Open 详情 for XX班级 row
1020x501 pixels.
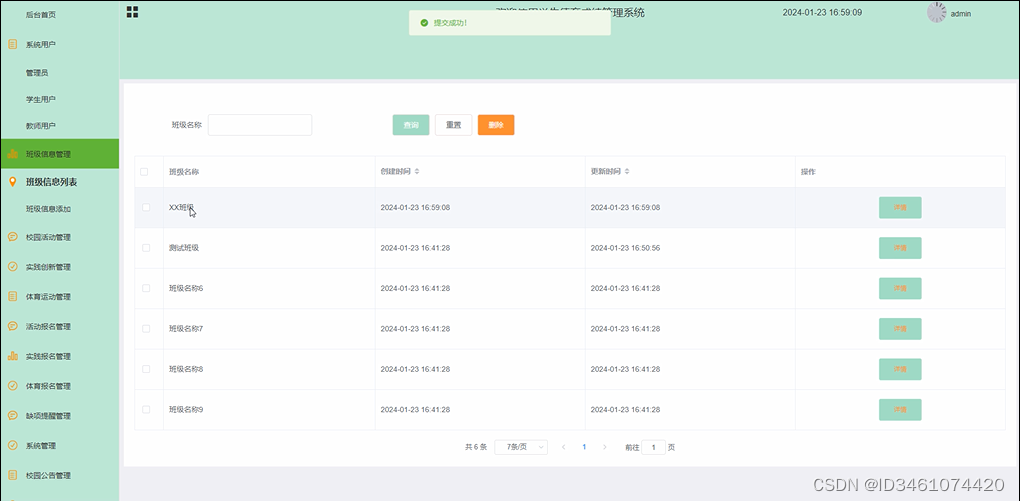click(900, 208)
